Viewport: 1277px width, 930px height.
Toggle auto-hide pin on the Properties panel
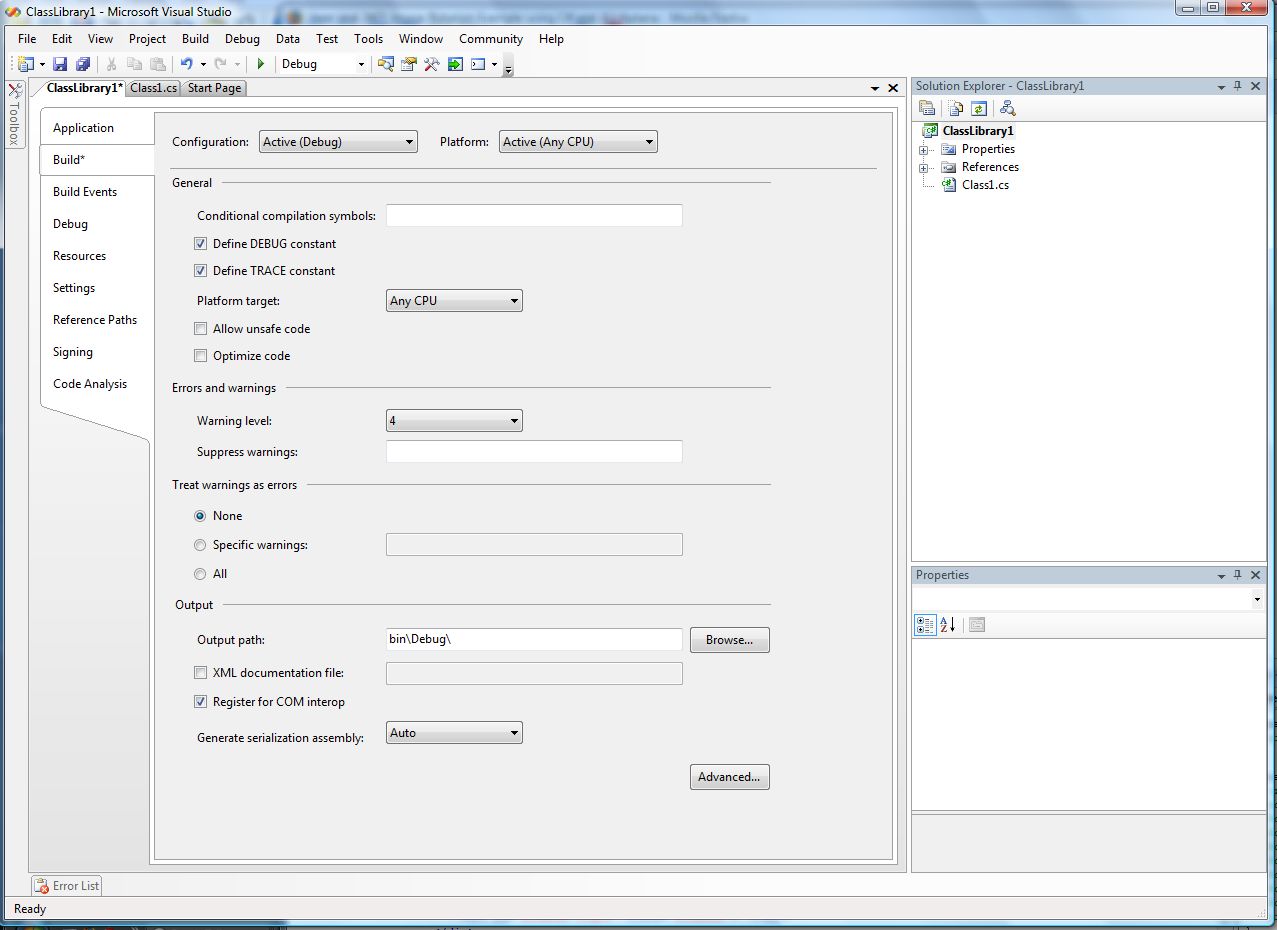click(1237, 575)
